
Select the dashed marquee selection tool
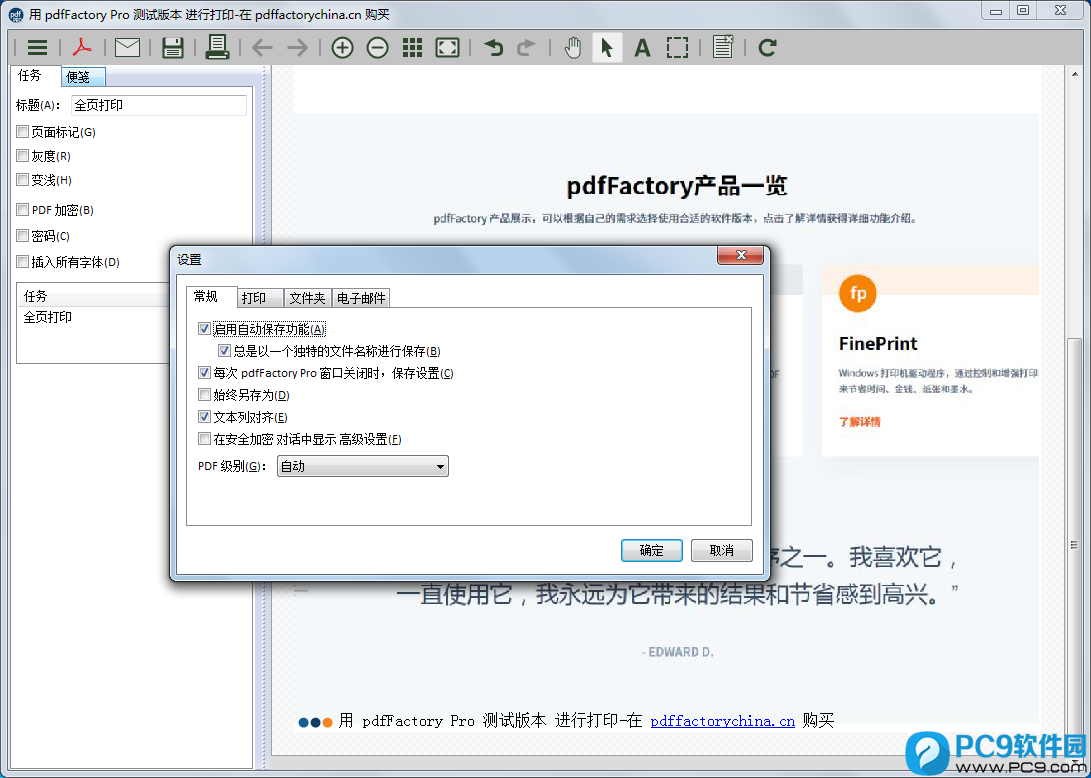coord(678,47)
